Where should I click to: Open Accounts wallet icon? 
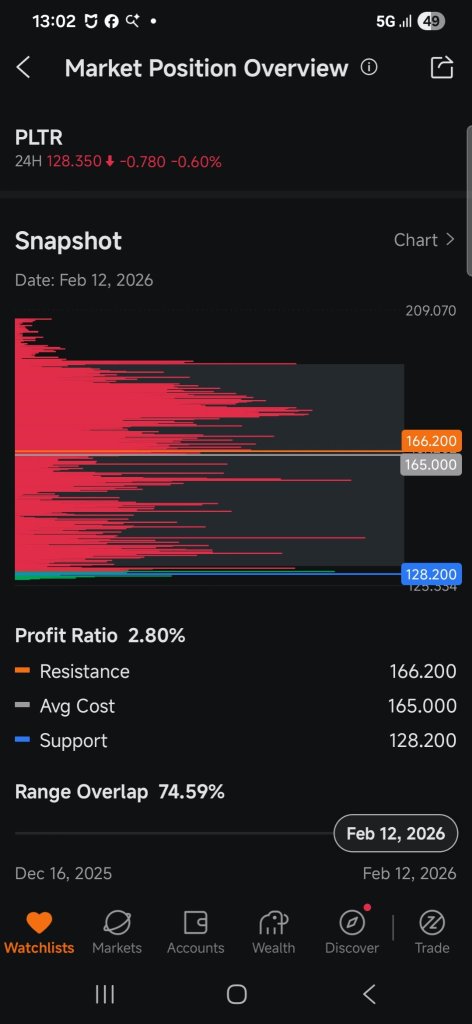pos(195,923)
